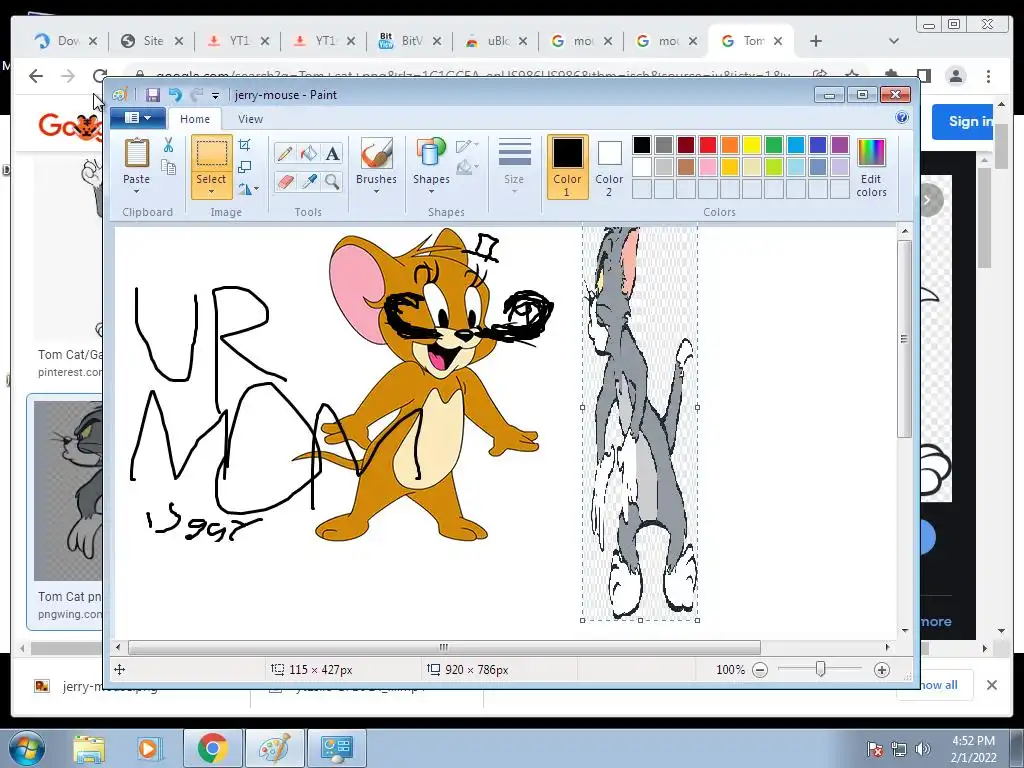The image size is (1024, 768).
Task: Click the Sign in button on Google
Action: click(963, 121)
